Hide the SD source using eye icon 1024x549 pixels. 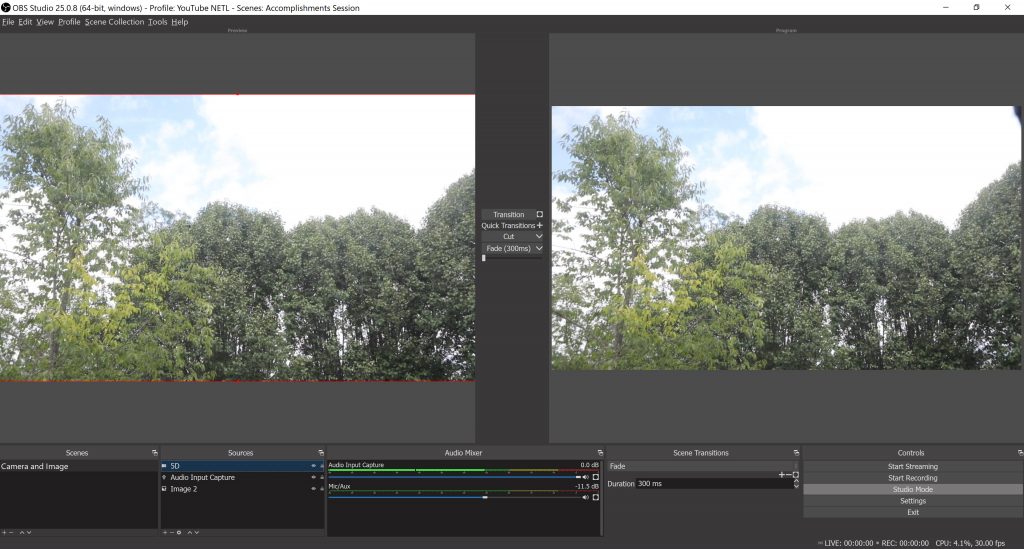[312, 466]
